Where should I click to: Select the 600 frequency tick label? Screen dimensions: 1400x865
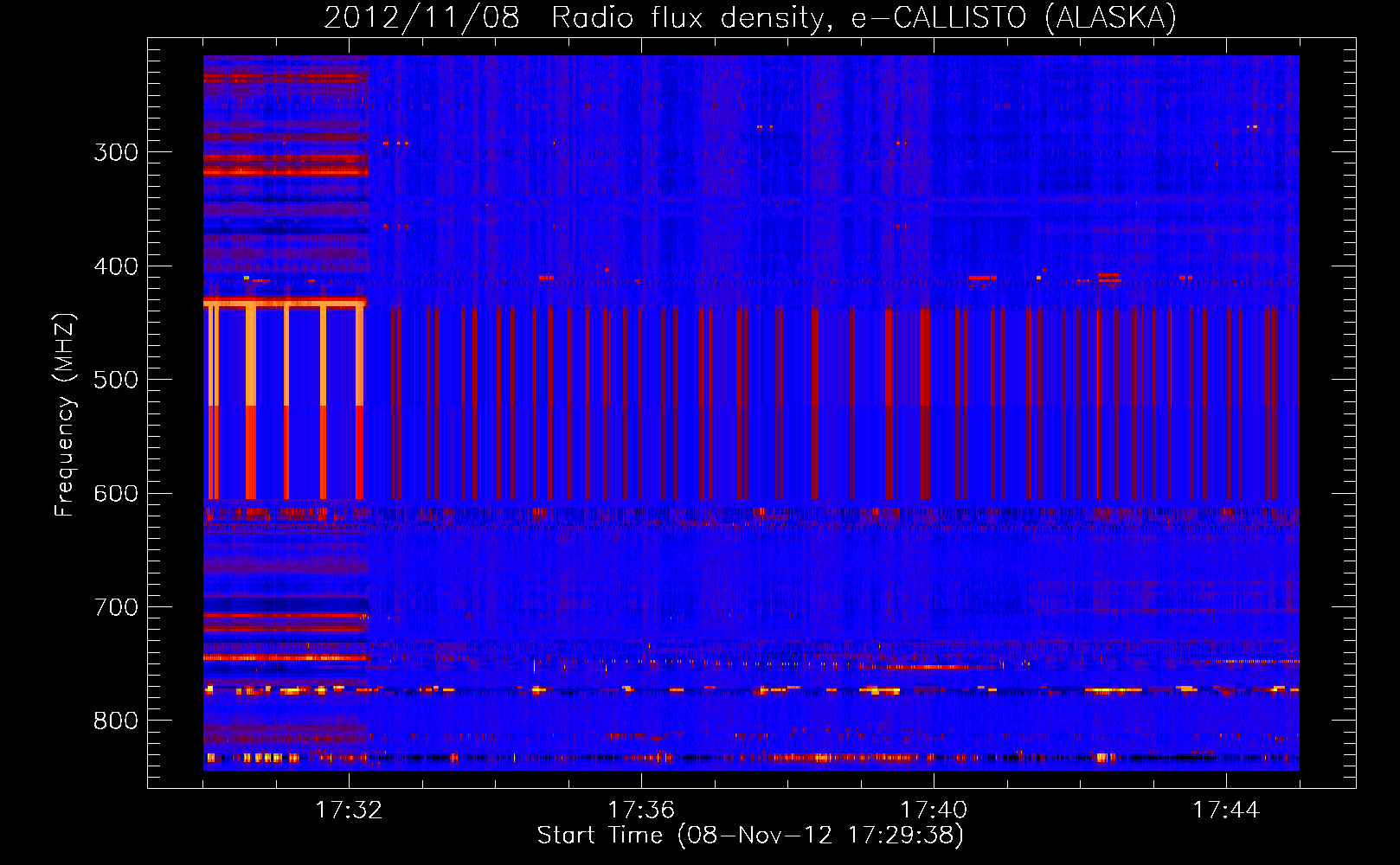point(116,494)
